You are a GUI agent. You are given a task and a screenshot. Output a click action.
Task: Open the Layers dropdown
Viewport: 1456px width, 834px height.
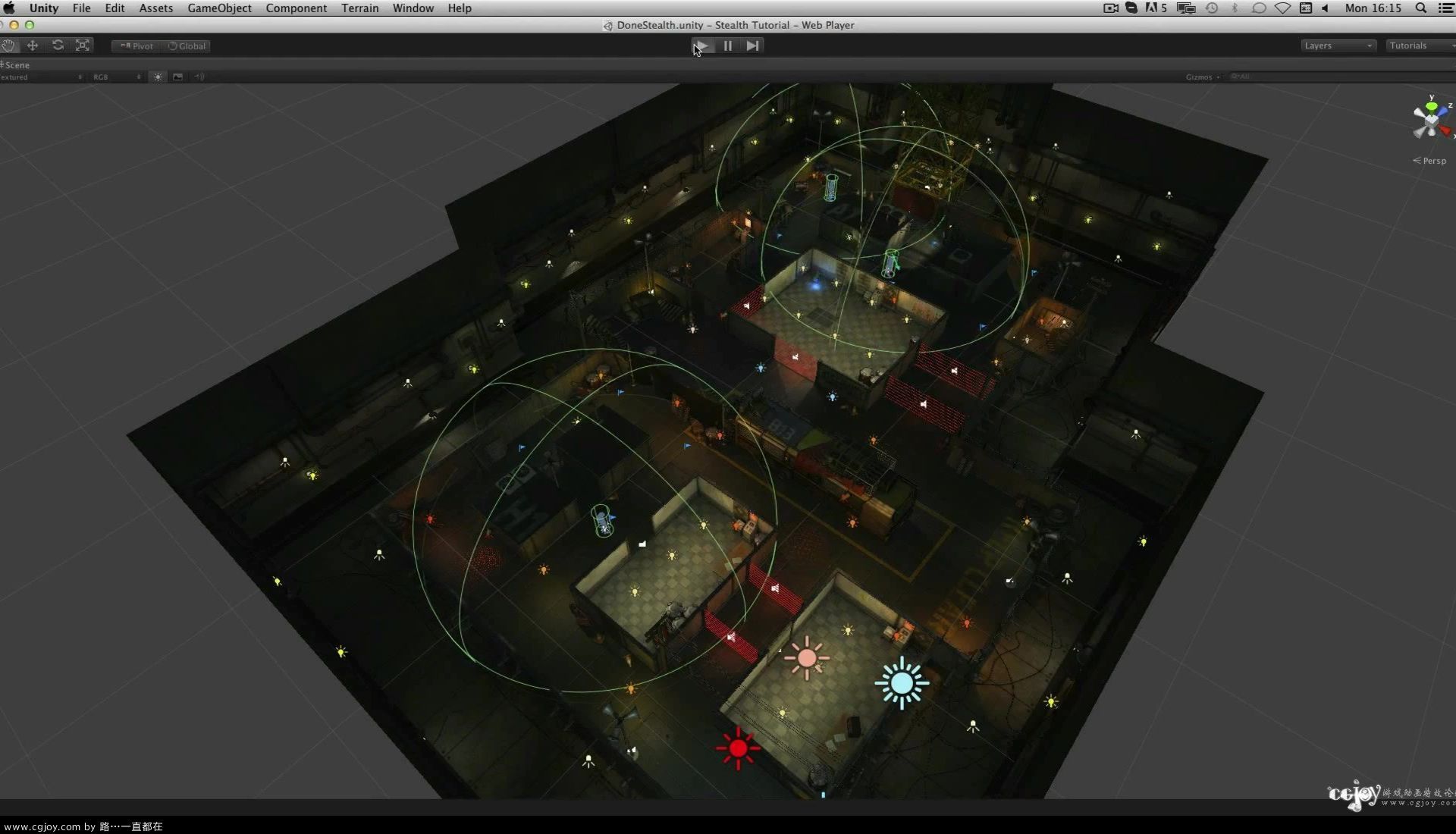point(1338,45)
